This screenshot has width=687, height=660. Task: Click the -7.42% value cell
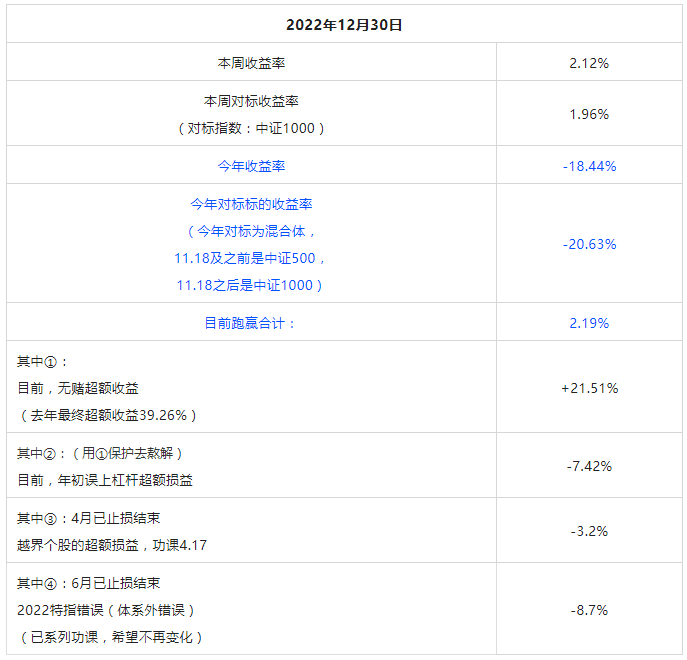[x=589, y=466]
